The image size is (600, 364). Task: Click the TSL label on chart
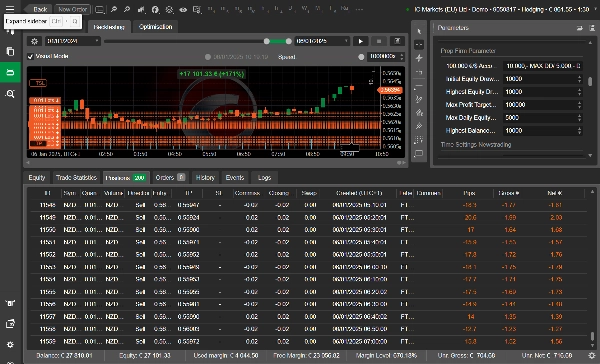[x=38, y=83]
